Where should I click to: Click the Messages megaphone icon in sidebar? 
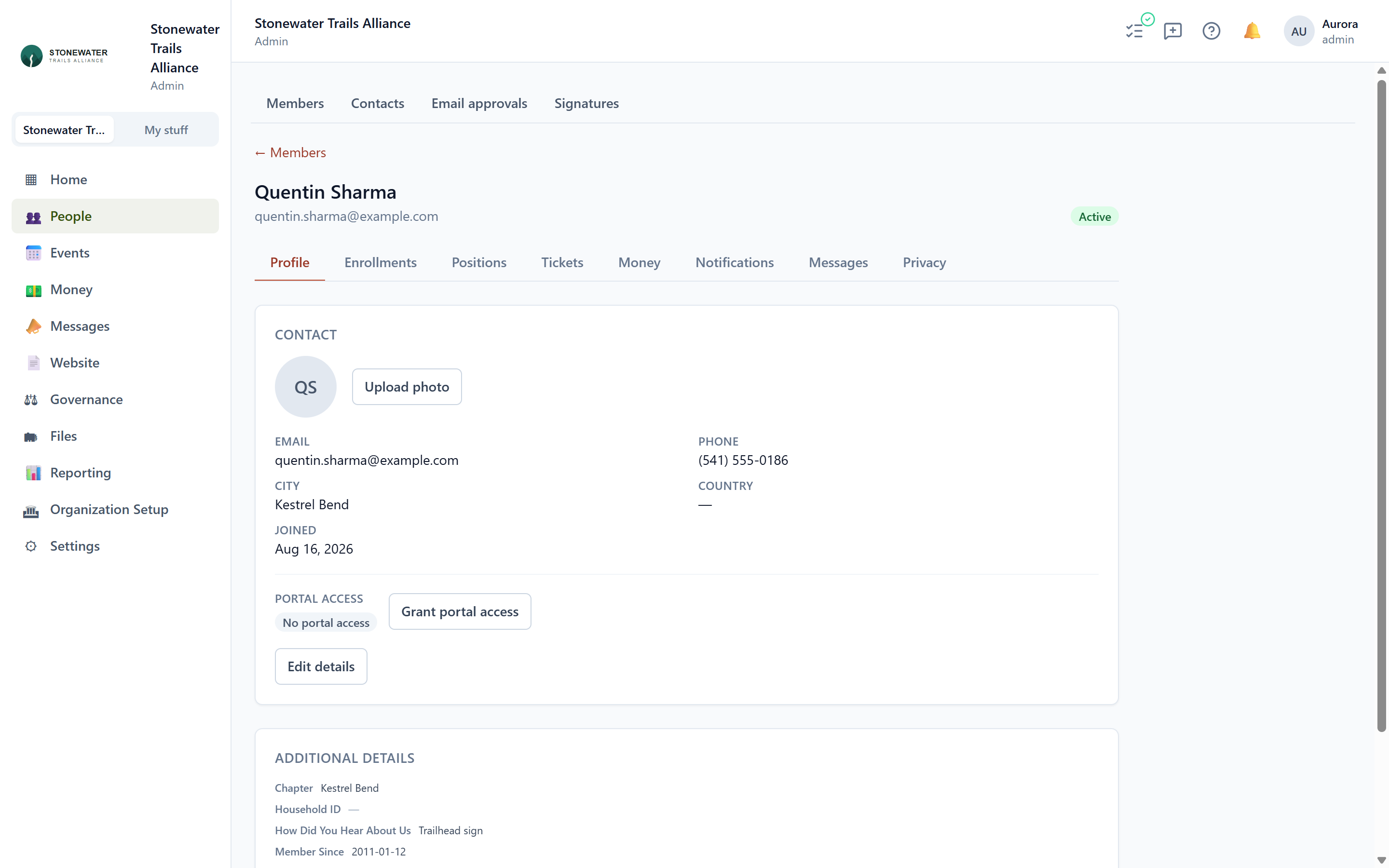click(33, 326)
